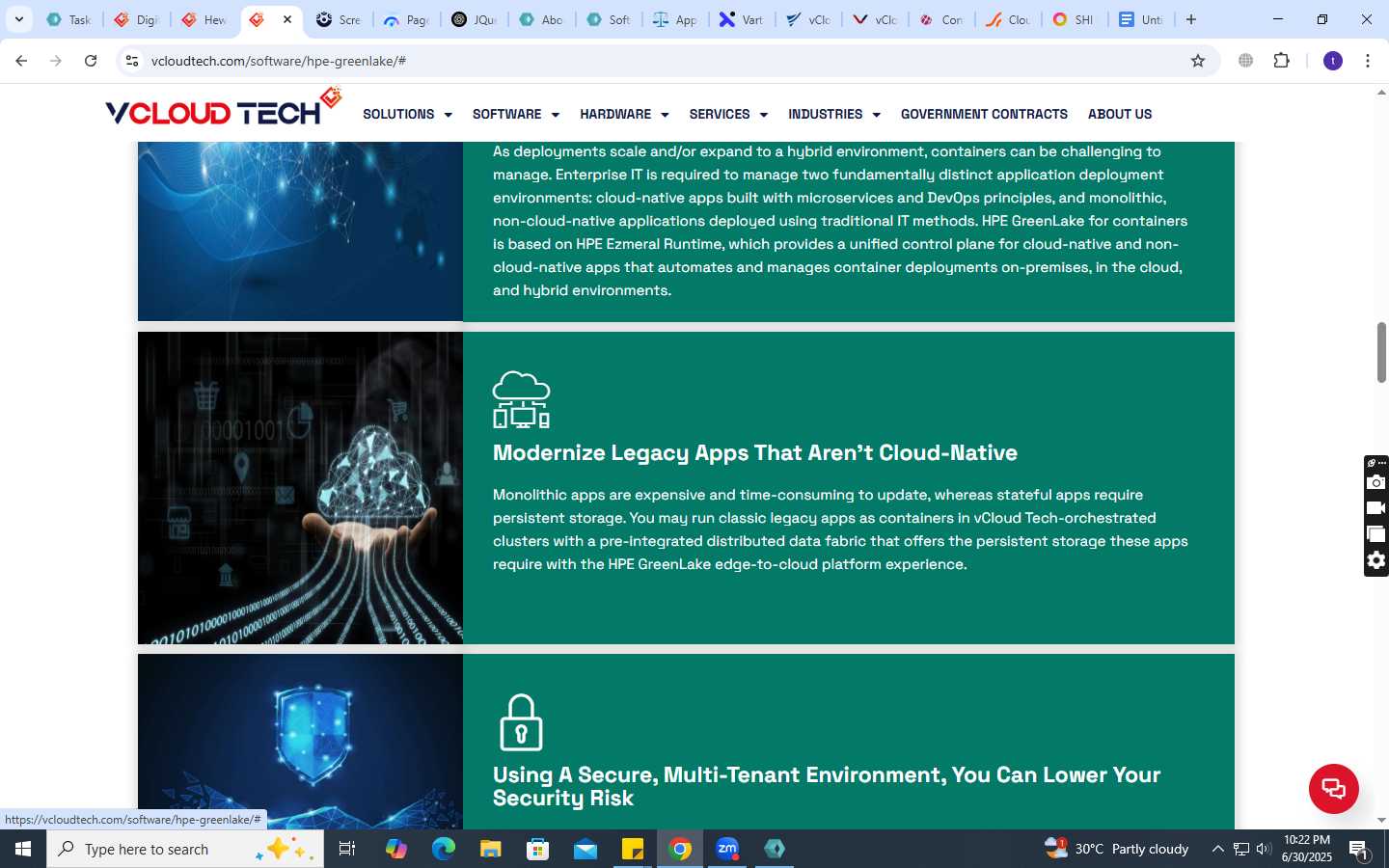The height and width of the screenshot is (868, 1389).
Task: Click 'Using A Secure, Multi-Tenant Environment' heading
Action: [827, 787]
